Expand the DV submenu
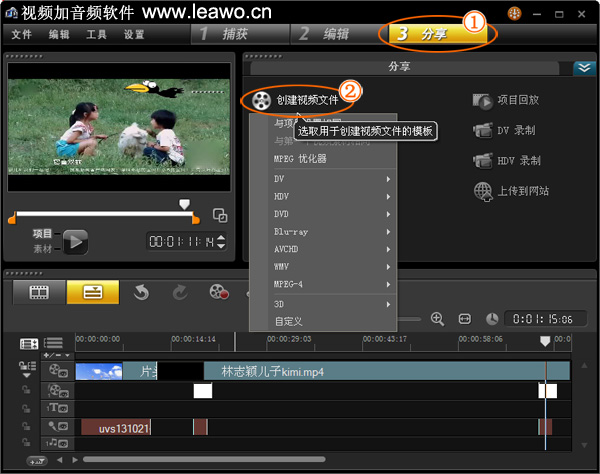Screen dimensions: 600x474 (x=332, y=179)
